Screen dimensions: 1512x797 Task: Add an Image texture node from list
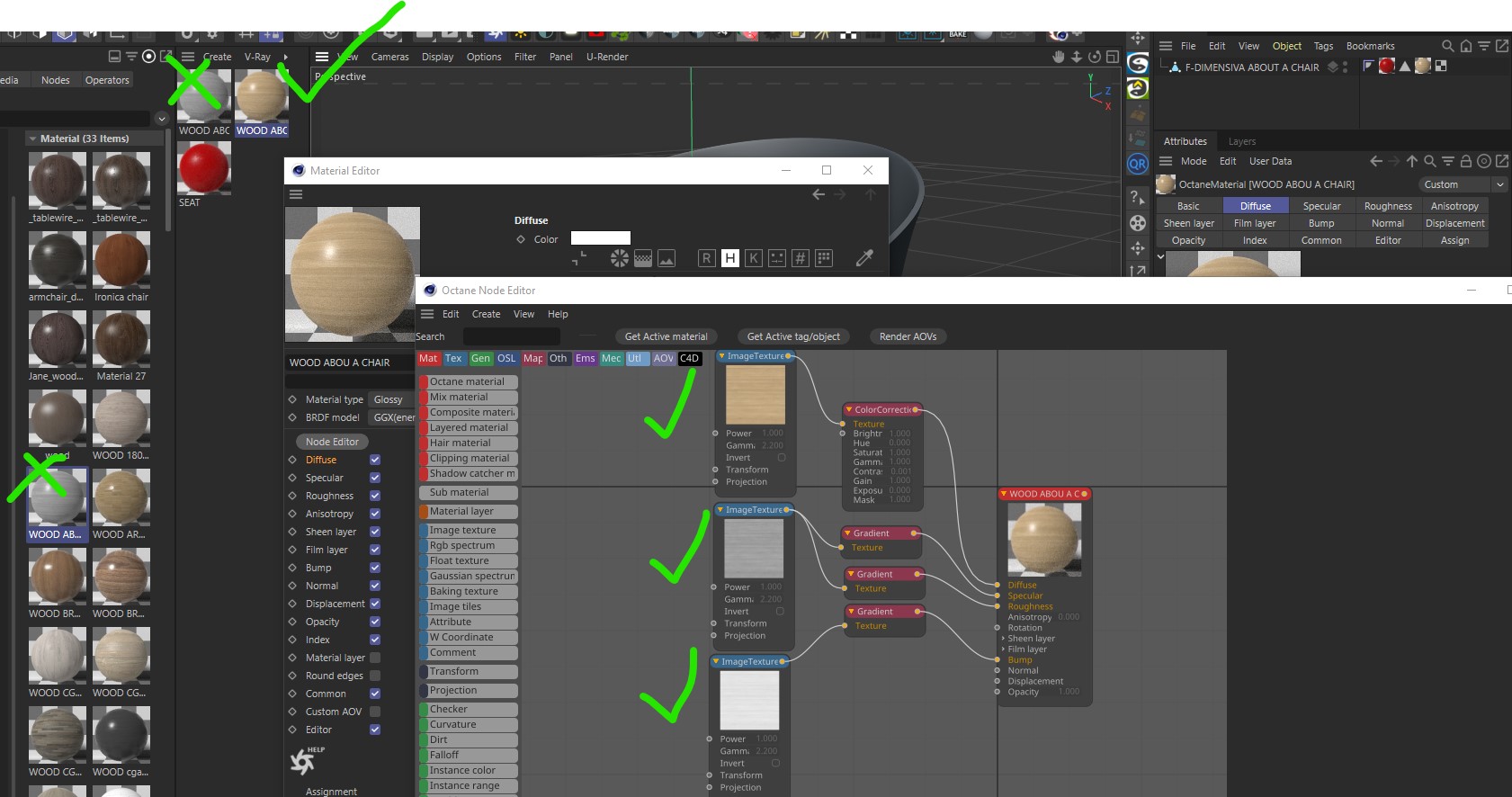point(469,530)
